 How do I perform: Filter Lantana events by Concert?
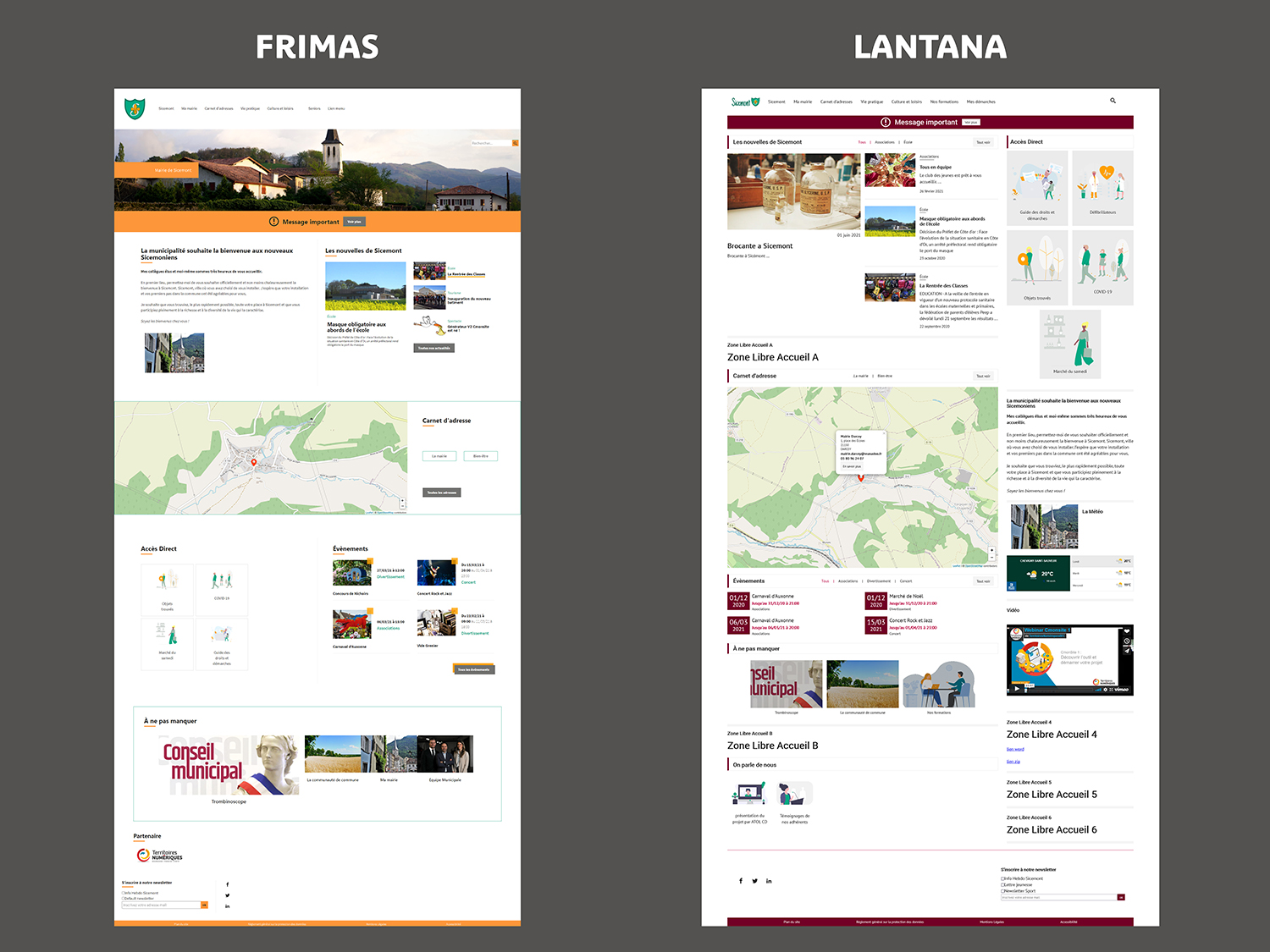(x=906, y=581)
